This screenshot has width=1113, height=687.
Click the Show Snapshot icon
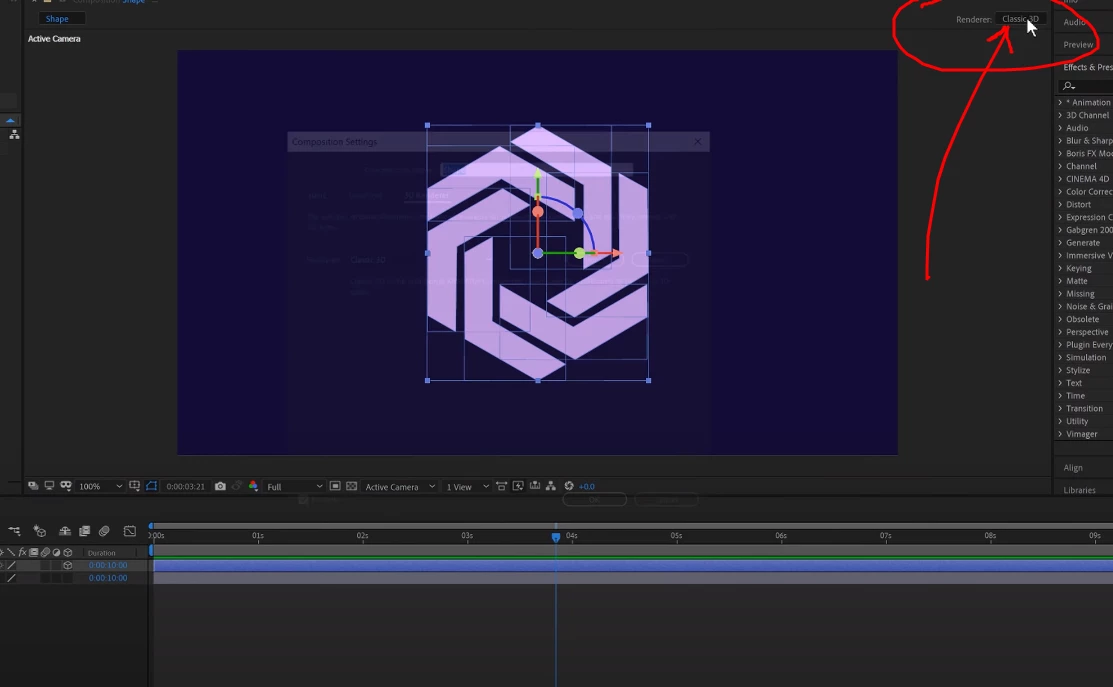[x=237, y=486]
